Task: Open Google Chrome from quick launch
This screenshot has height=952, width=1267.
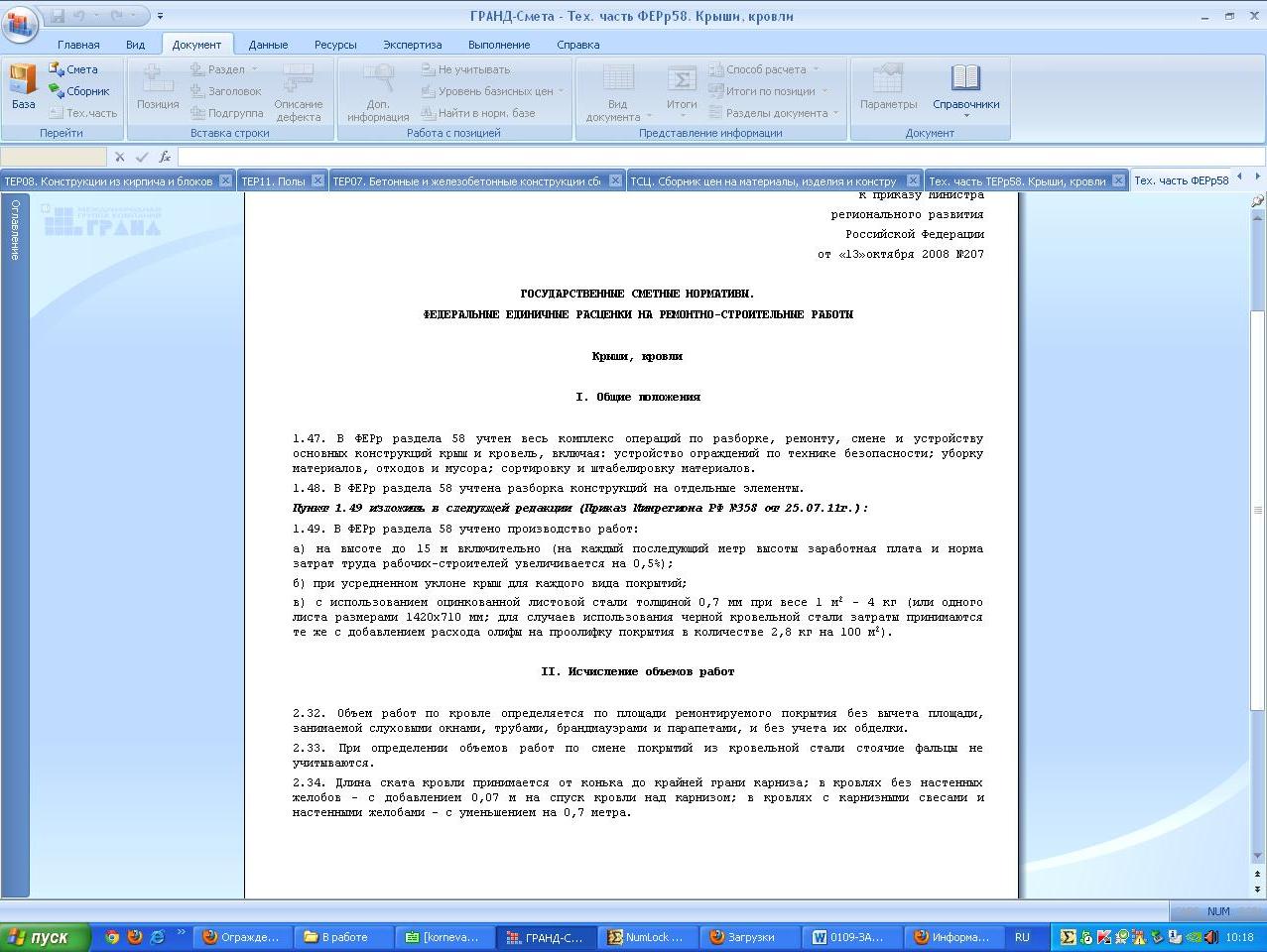Action: coord(112,937)
